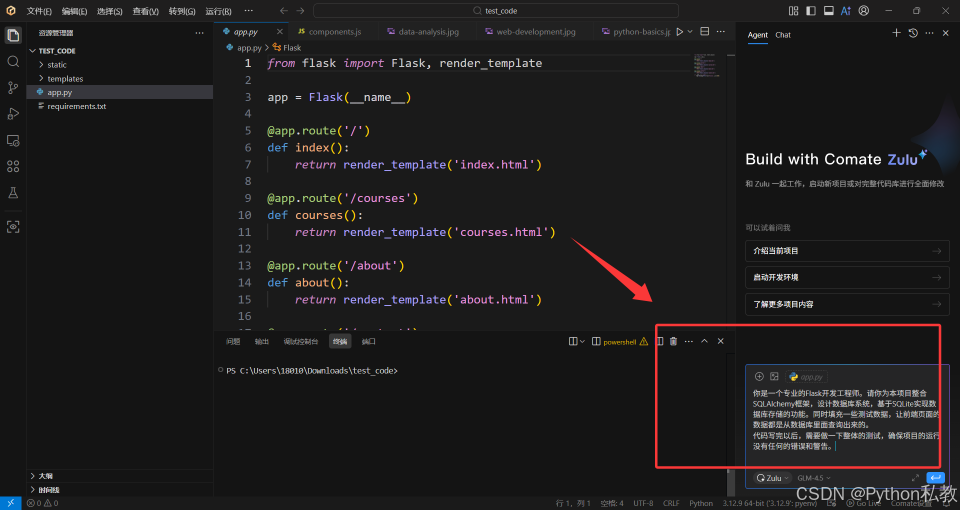
Task: Maximize terminal panel with up chevron
Action: tap(704, 341)
